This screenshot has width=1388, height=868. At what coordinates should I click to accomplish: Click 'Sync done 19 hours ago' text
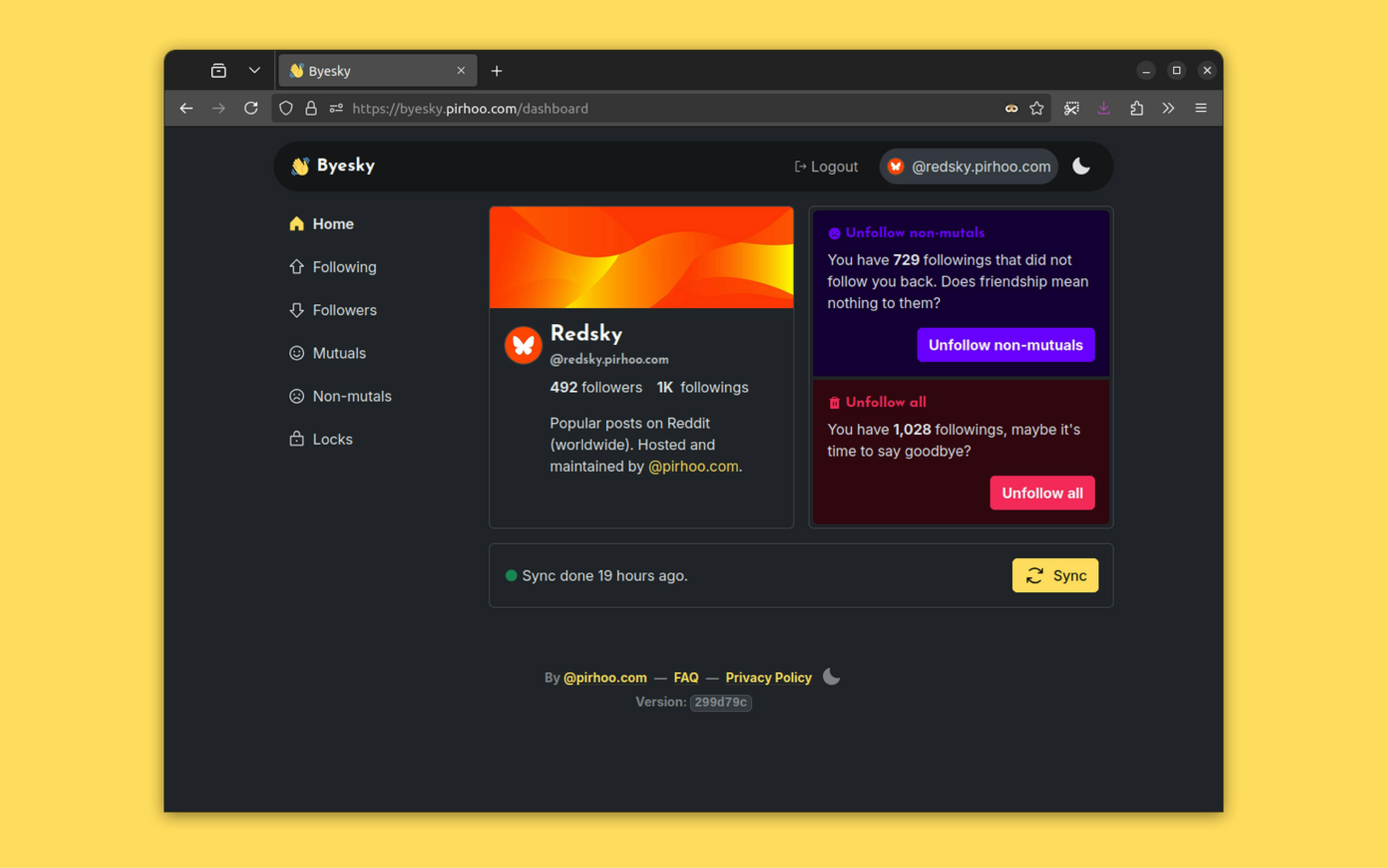605,576
